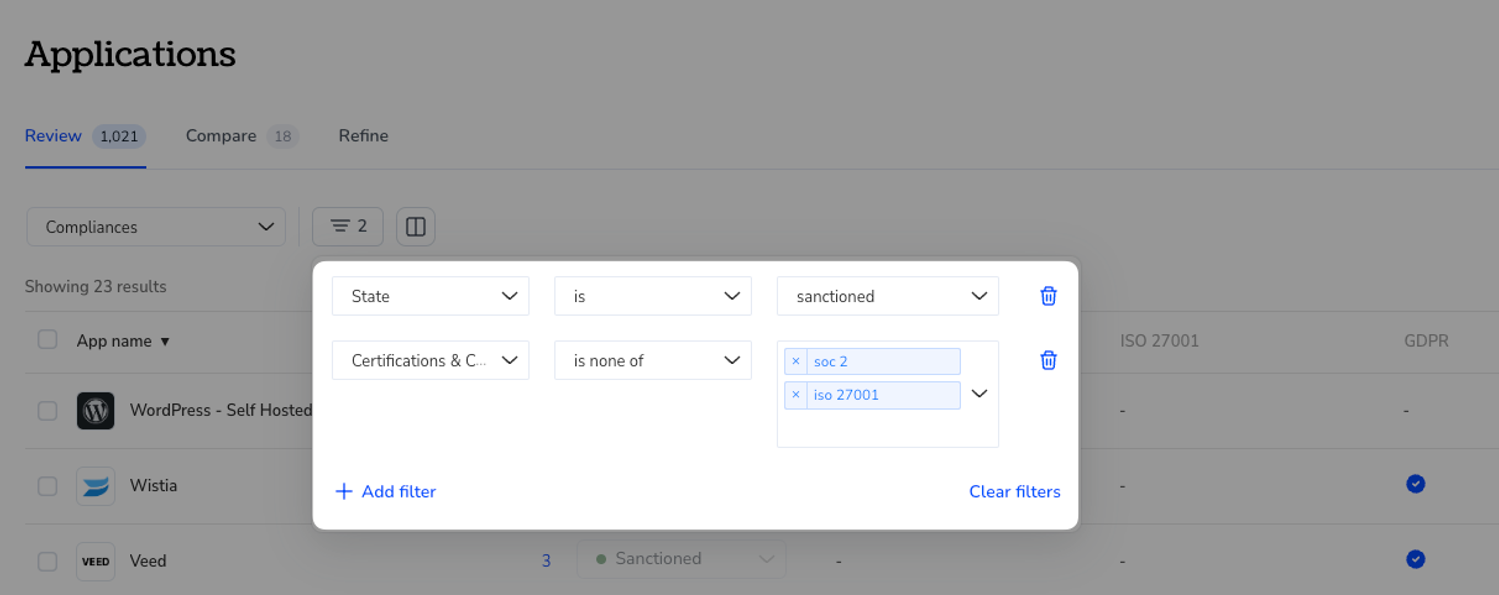Remove the iso 27001 tag
This screenshot has height=595, width=1499.
[x=796, y=395]
